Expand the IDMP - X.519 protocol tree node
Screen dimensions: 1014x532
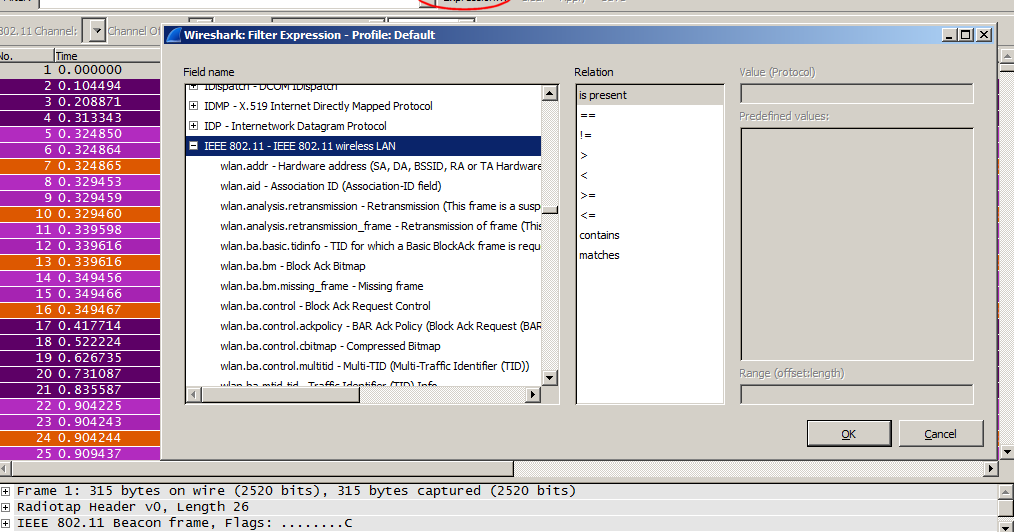(x=193, y=105)
